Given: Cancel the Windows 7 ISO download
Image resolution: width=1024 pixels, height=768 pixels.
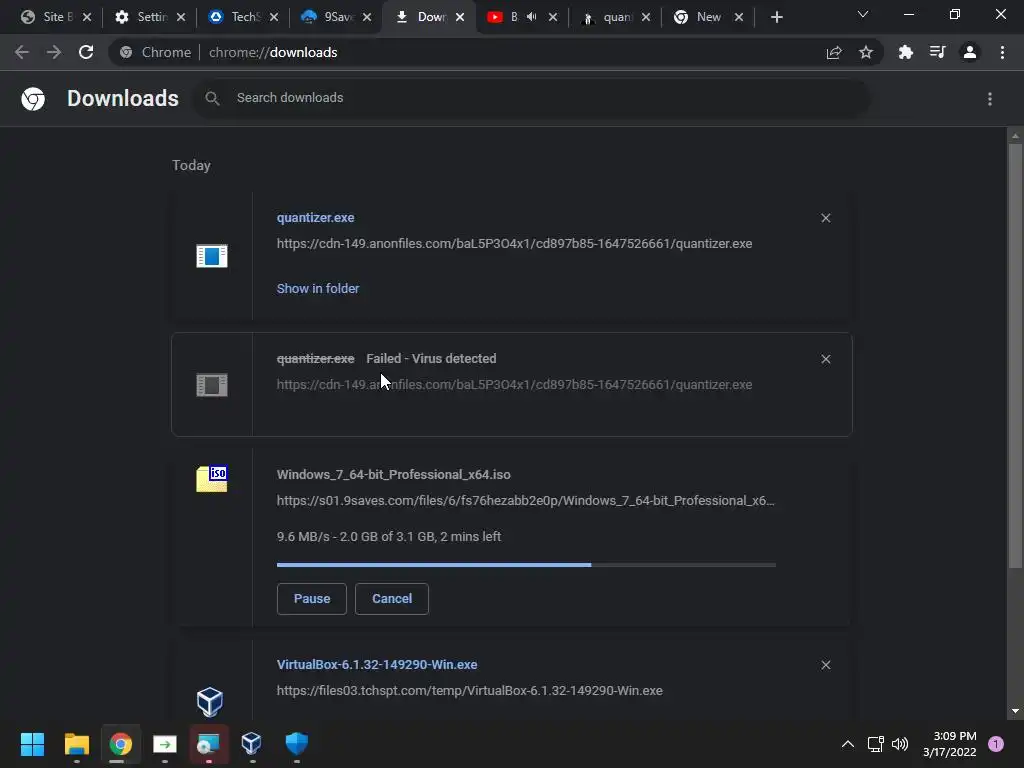Looking at the screenshot, I should point(392,599).
